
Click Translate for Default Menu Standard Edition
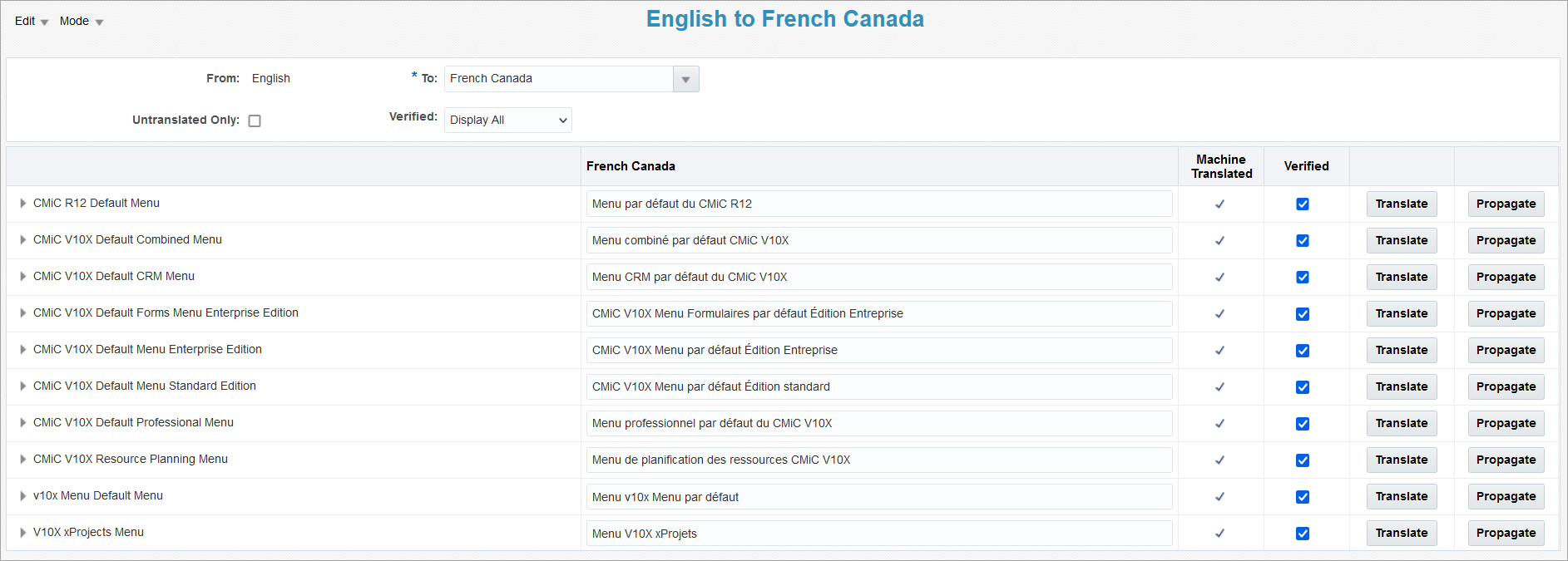point(1402,386)
